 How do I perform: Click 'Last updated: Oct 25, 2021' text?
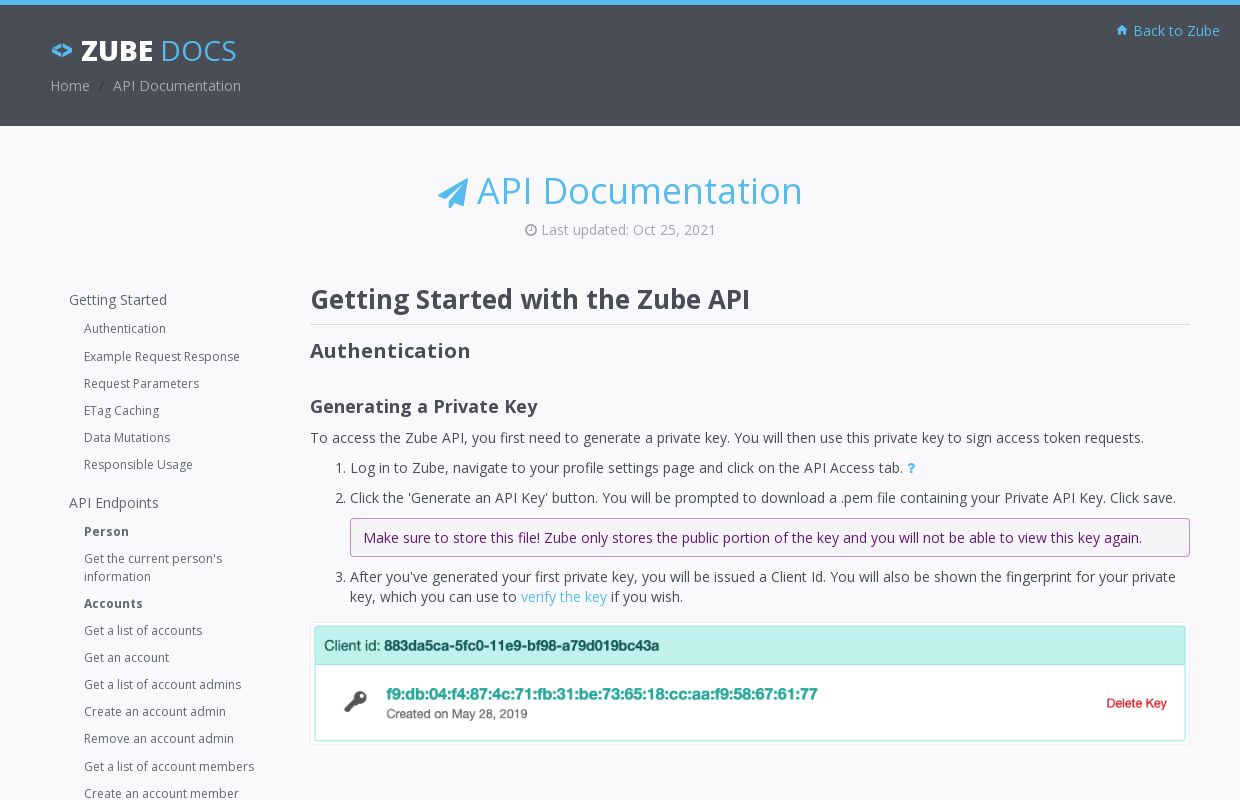click(x=628, y=230)
